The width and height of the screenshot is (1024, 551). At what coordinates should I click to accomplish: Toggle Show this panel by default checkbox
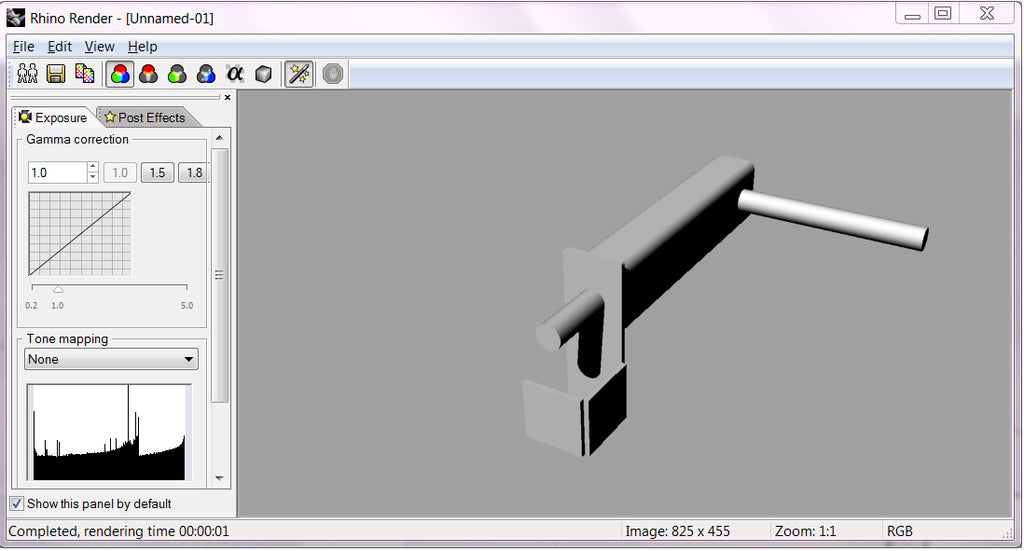tap(17, 504)
